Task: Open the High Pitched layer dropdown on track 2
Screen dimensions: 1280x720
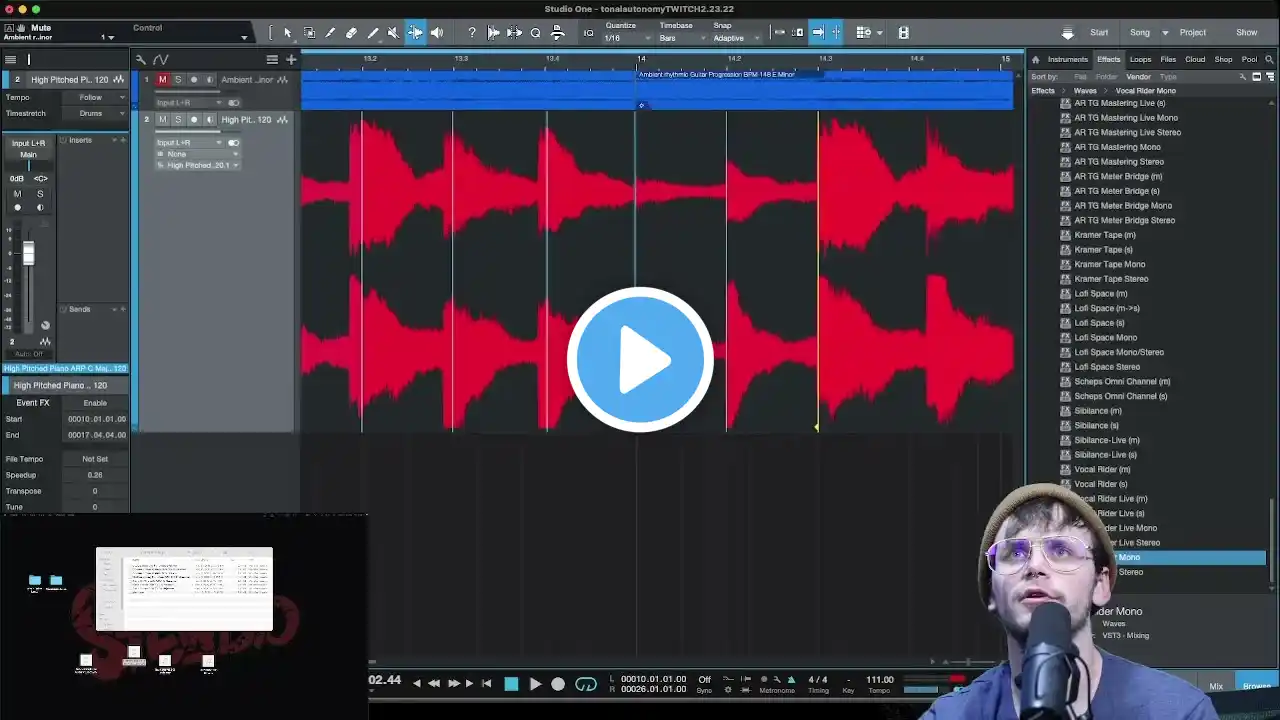Action: (x=198, y=165)
